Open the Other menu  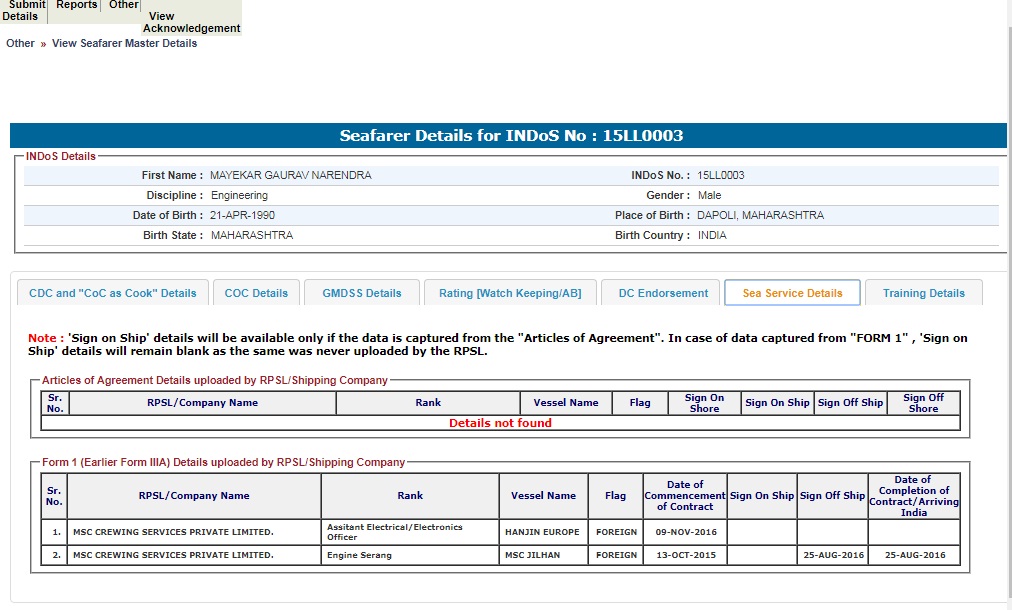(124, 6)
